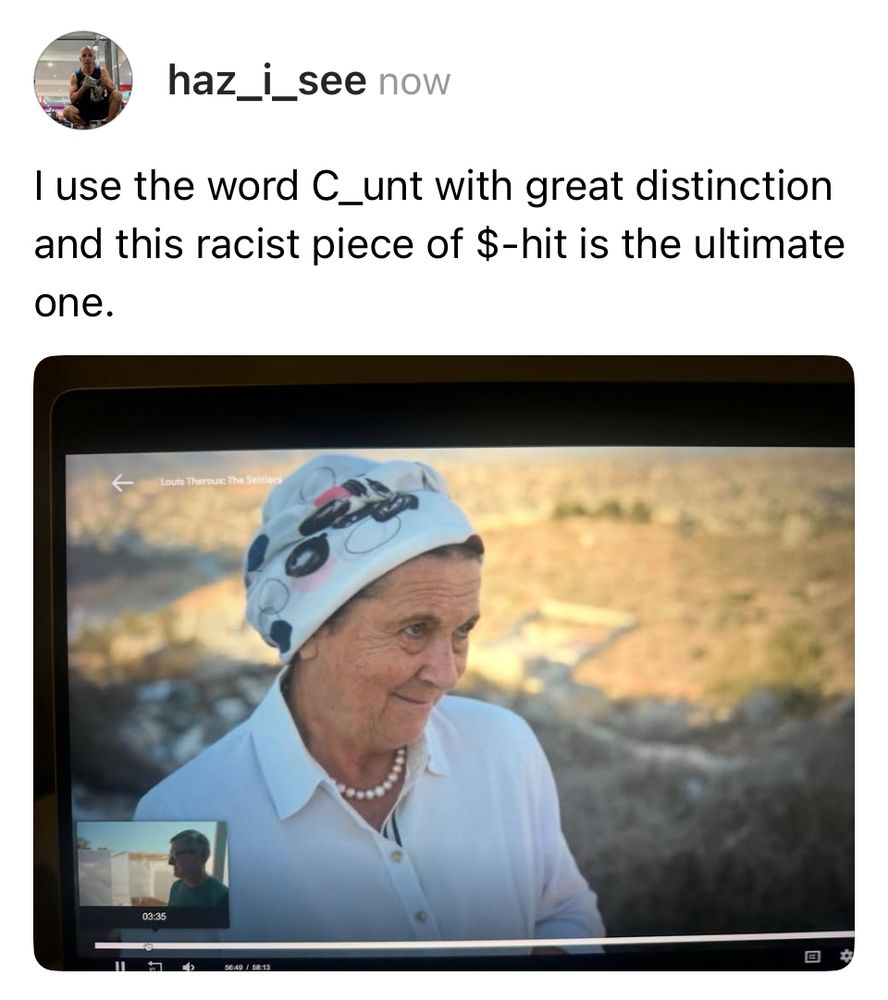888x1000 pixels.
Task: Mute the video with the speaker icon
Action: (x=188, y=967)
